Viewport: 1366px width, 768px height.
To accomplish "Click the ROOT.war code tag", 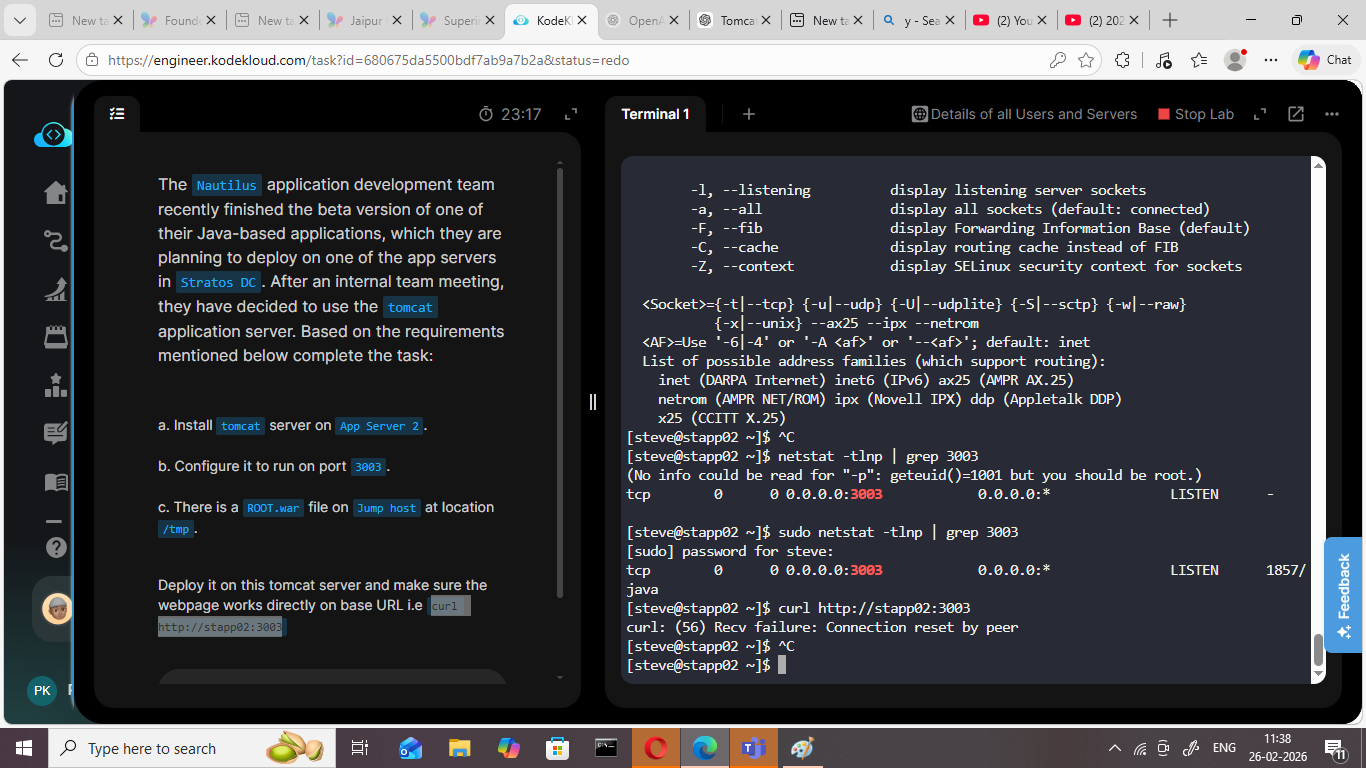I will (x=274, y=508).
